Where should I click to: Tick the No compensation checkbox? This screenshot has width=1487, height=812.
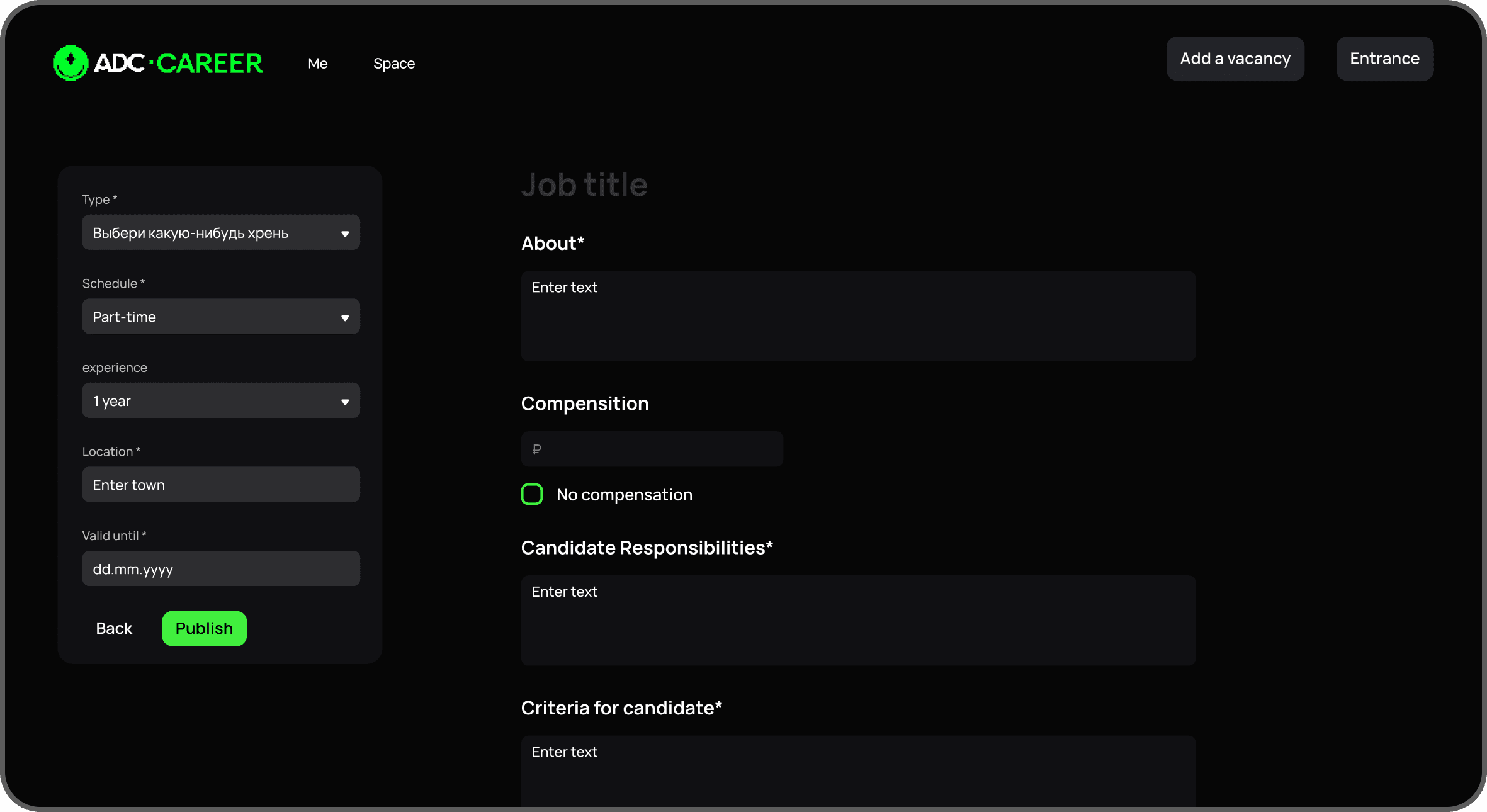pos(532,495)
